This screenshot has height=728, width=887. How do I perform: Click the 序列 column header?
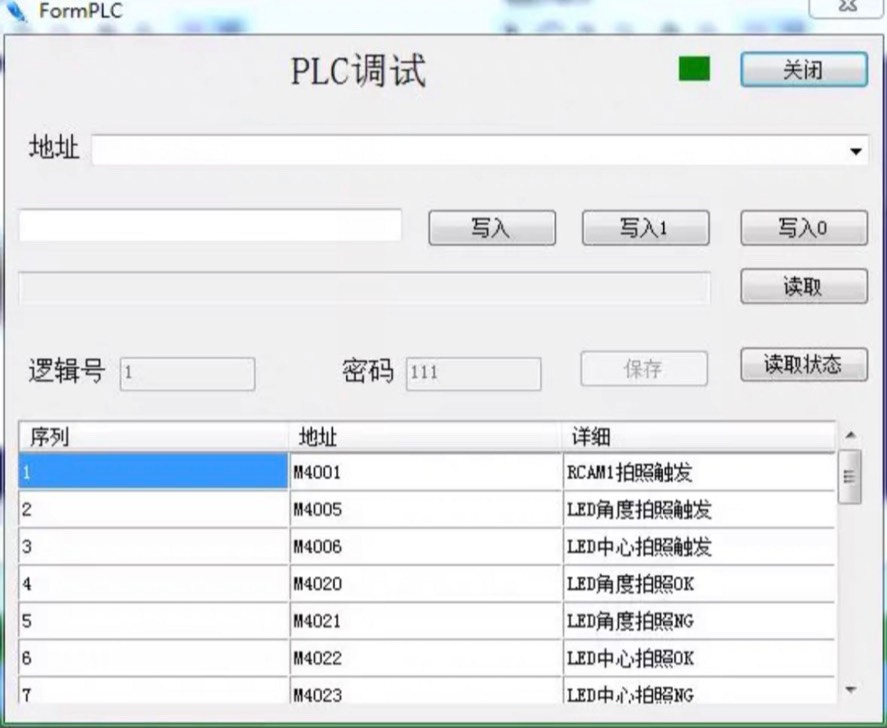coord(154,437)
